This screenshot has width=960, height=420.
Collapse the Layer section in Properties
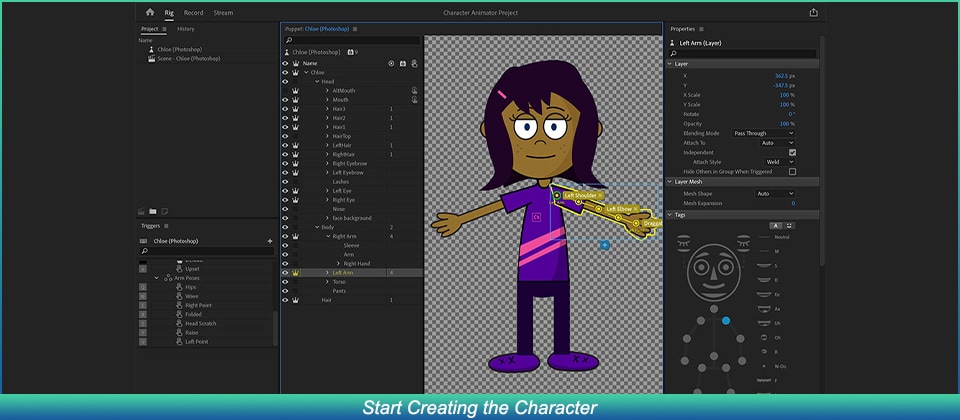pyautogui.click(x=669, y=64)
